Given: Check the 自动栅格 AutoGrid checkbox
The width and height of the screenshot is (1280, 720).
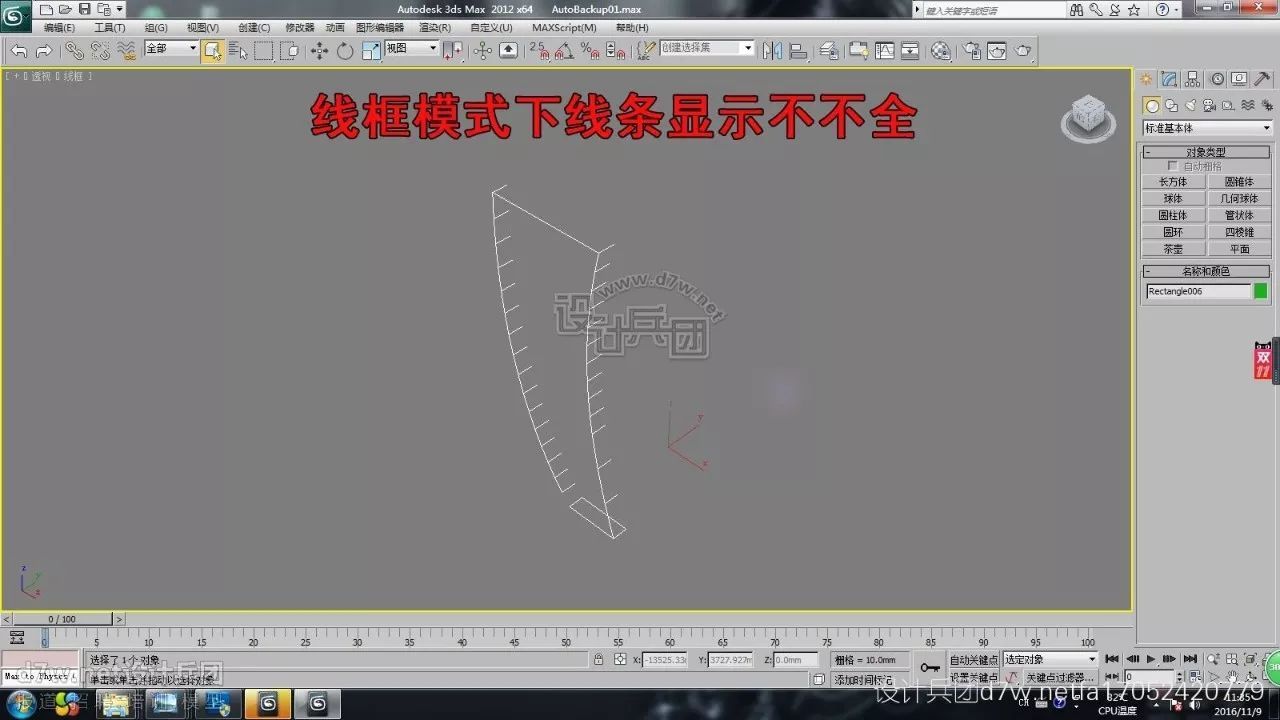Looking at the screenshot, I should pyautogui.click(x=1173, y=165).
